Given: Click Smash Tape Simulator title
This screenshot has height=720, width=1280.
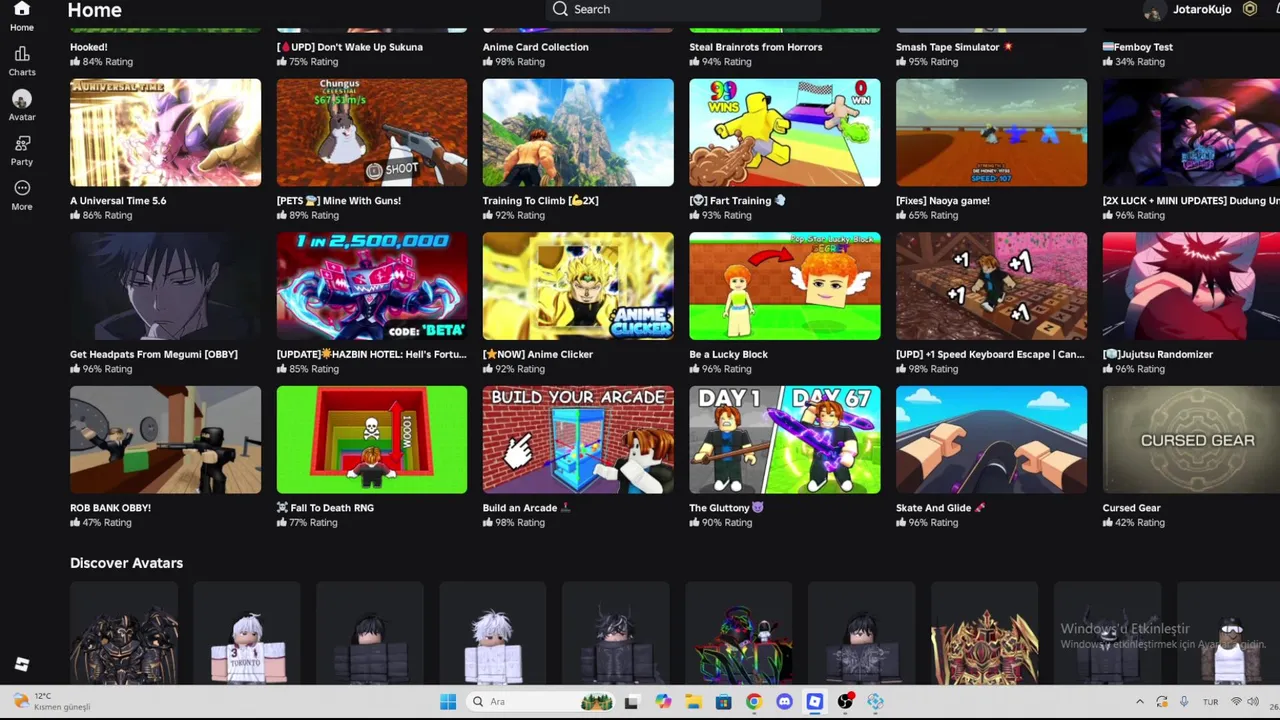Looking at the screenshot, I should click(x=955, y=47).
